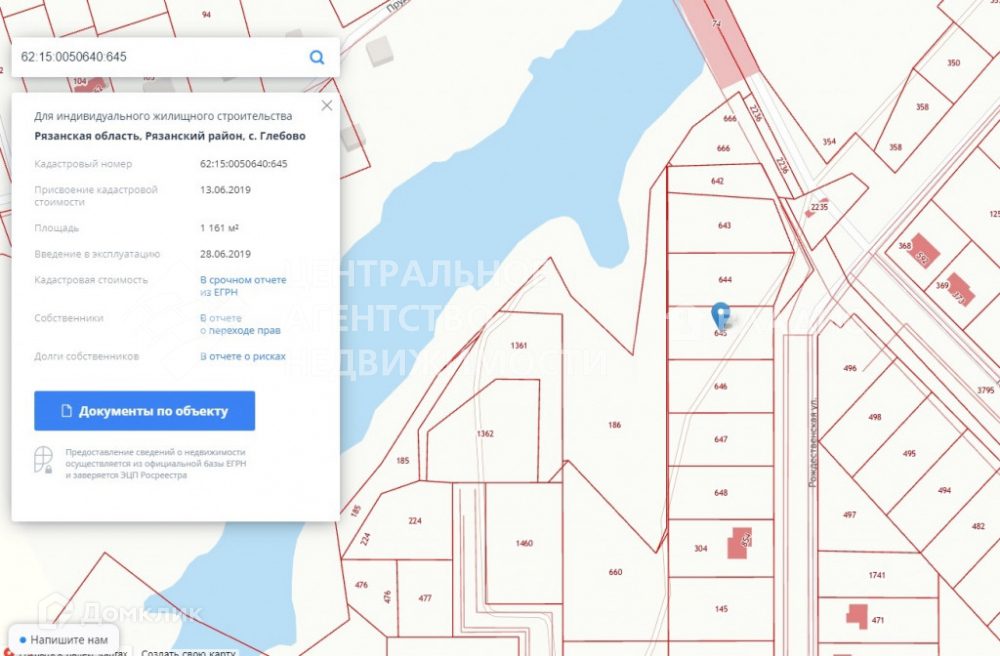Select parcel 647 on the map

click(x=721, y=439)
